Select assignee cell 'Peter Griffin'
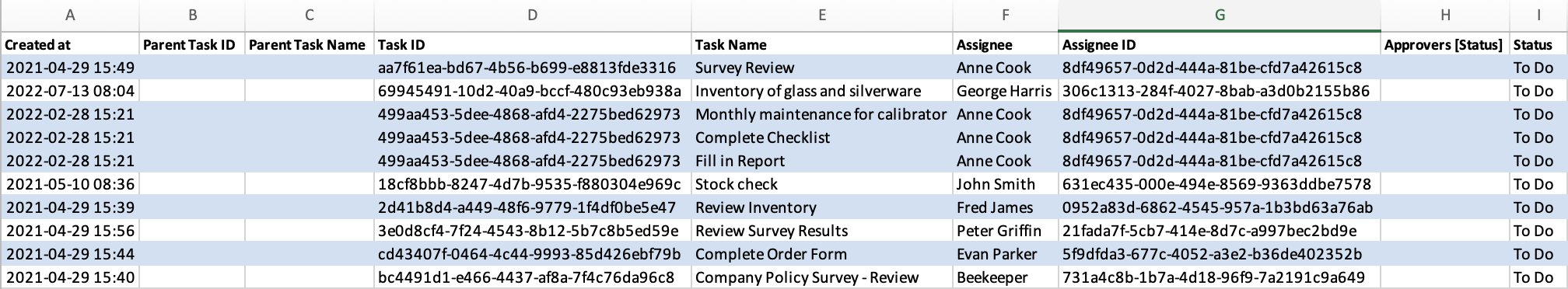Image resolution: width=1568 pixels, height=289 pixels. (1006, 231)
